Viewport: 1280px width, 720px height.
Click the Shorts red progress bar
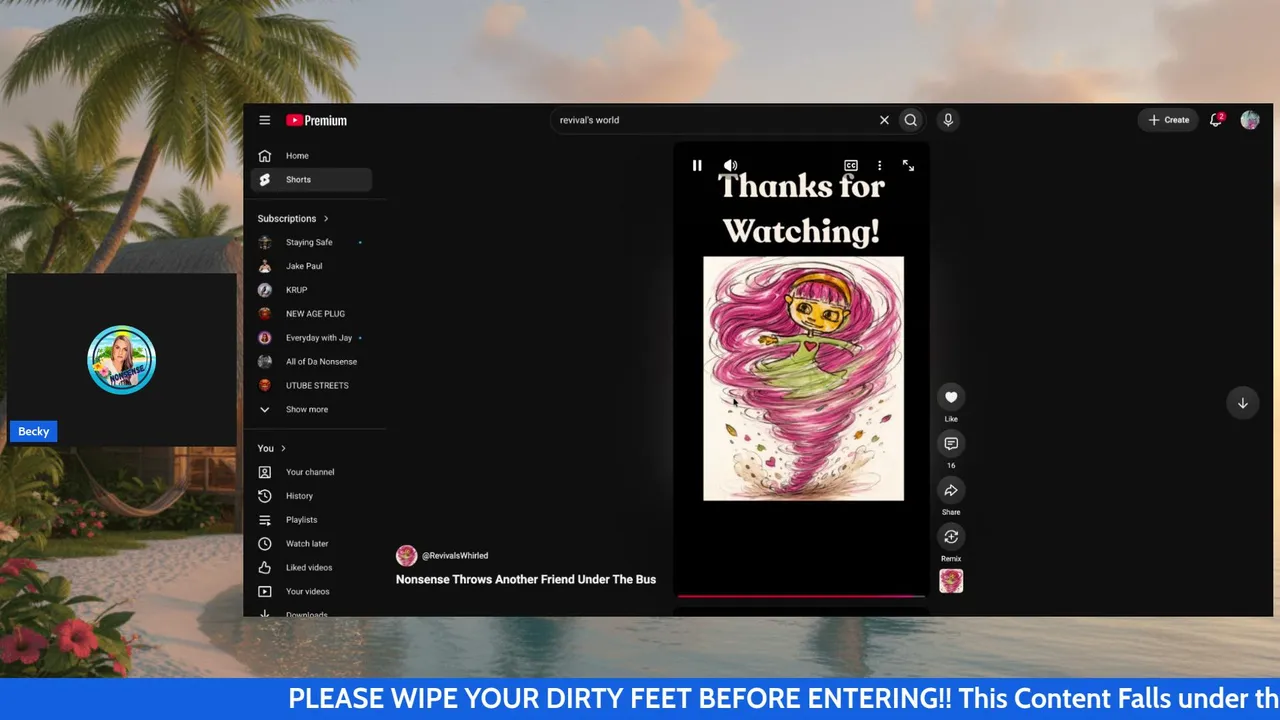801,596
